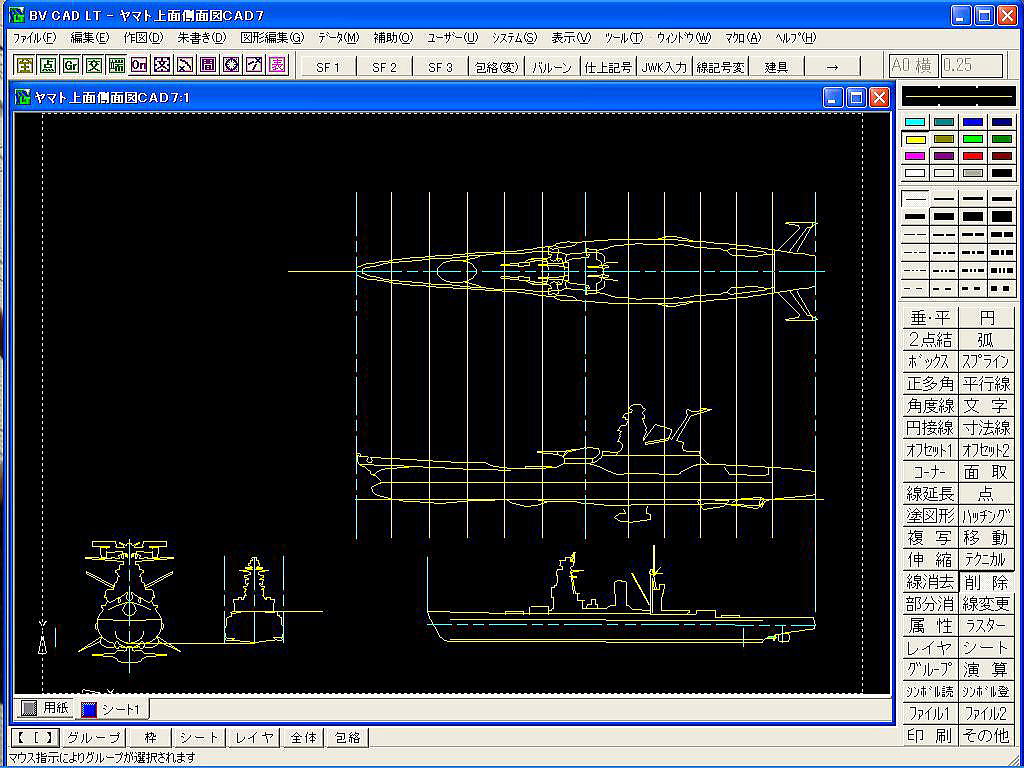Viewport: 1024px width, 768px height.
Task: Pick the bright green color swatch
Action: (x=973, y=139)
